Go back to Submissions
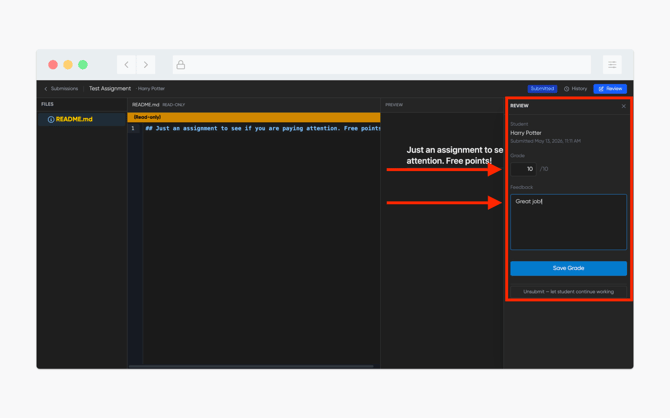Viewport: 670px width, 418px height. point(61,88)
